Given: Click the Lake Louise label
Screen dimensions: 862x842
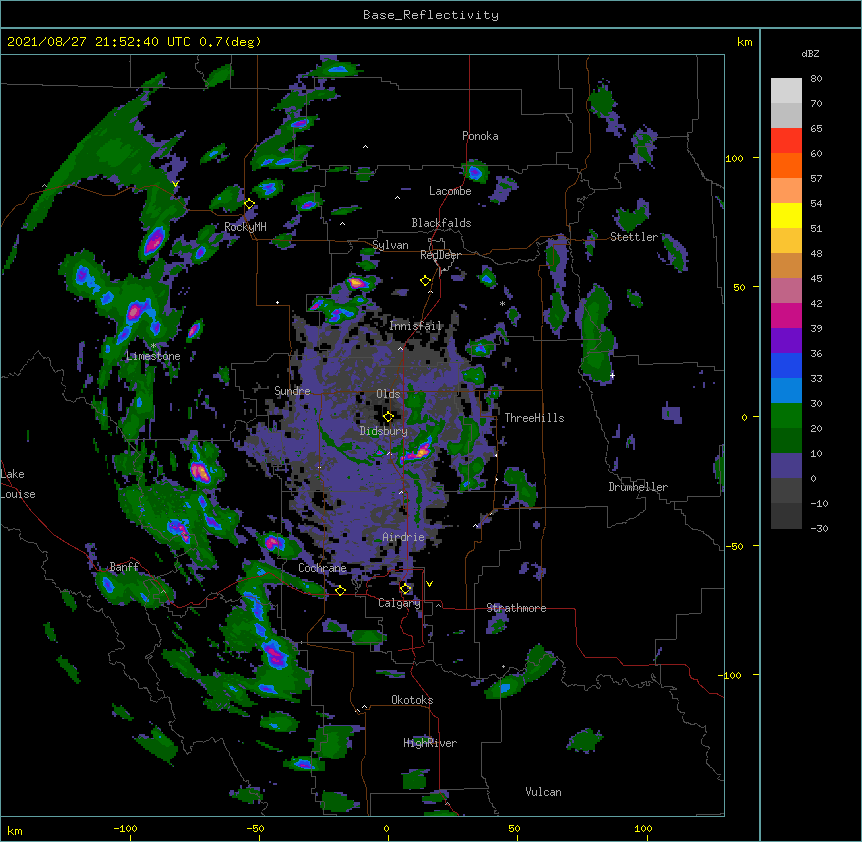Looking at the screenshot, I should tap(18, 484).
